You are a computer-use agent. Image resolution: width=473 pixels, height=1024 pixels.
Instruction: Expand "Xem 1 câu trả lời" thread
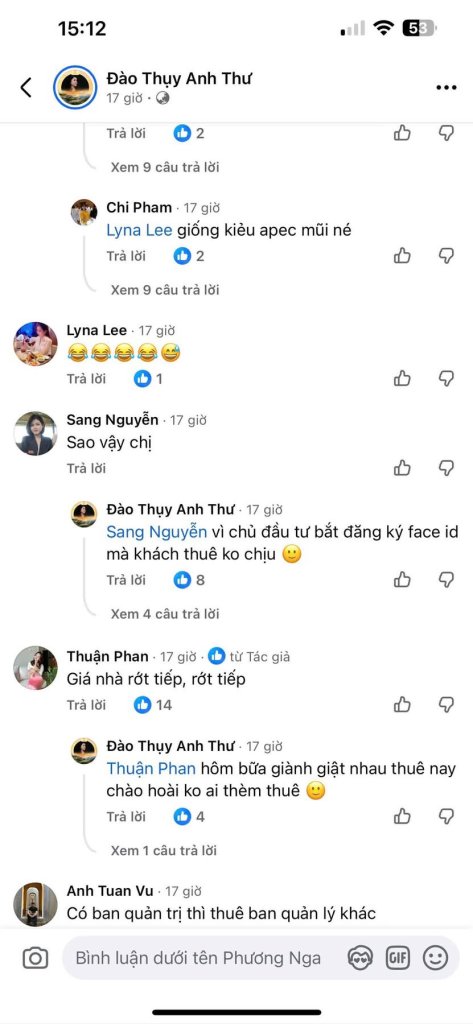tap(163, 850)
